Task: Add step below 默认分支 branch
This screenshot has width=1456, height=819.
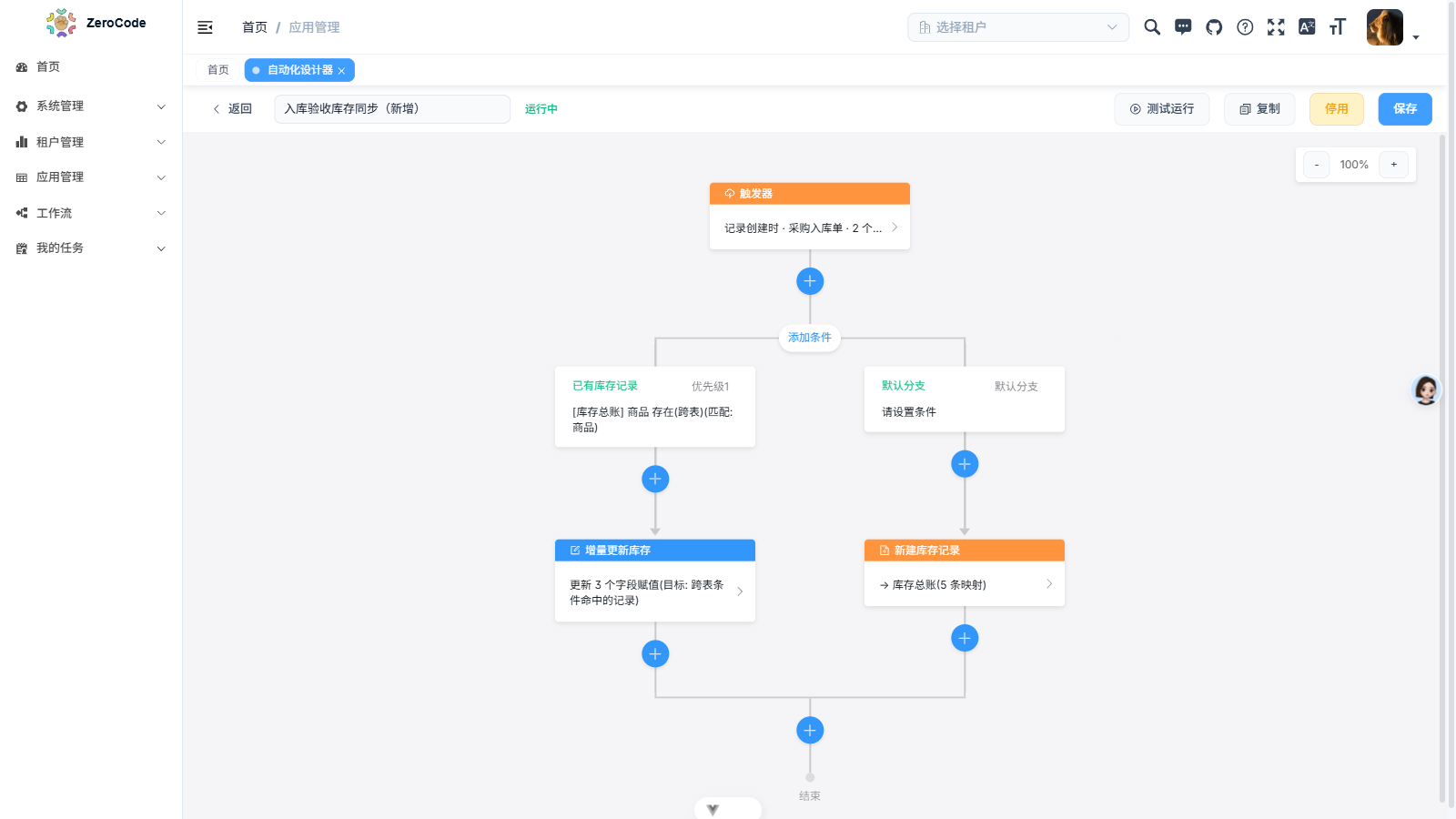Action: (965, 464)
